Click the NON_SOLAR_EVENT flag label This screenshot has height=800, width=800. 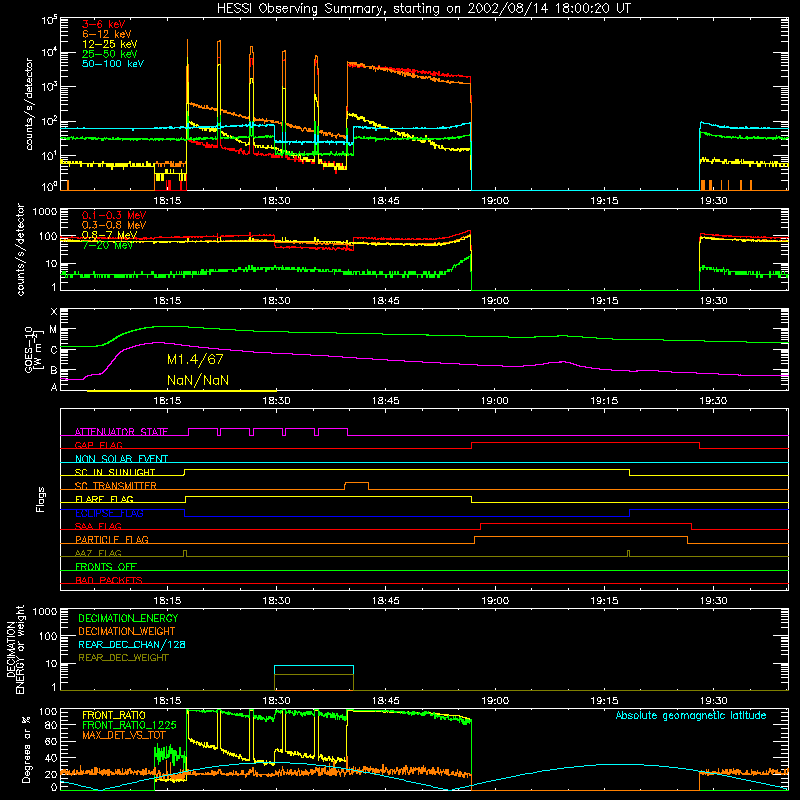click(x=121, y=459)
